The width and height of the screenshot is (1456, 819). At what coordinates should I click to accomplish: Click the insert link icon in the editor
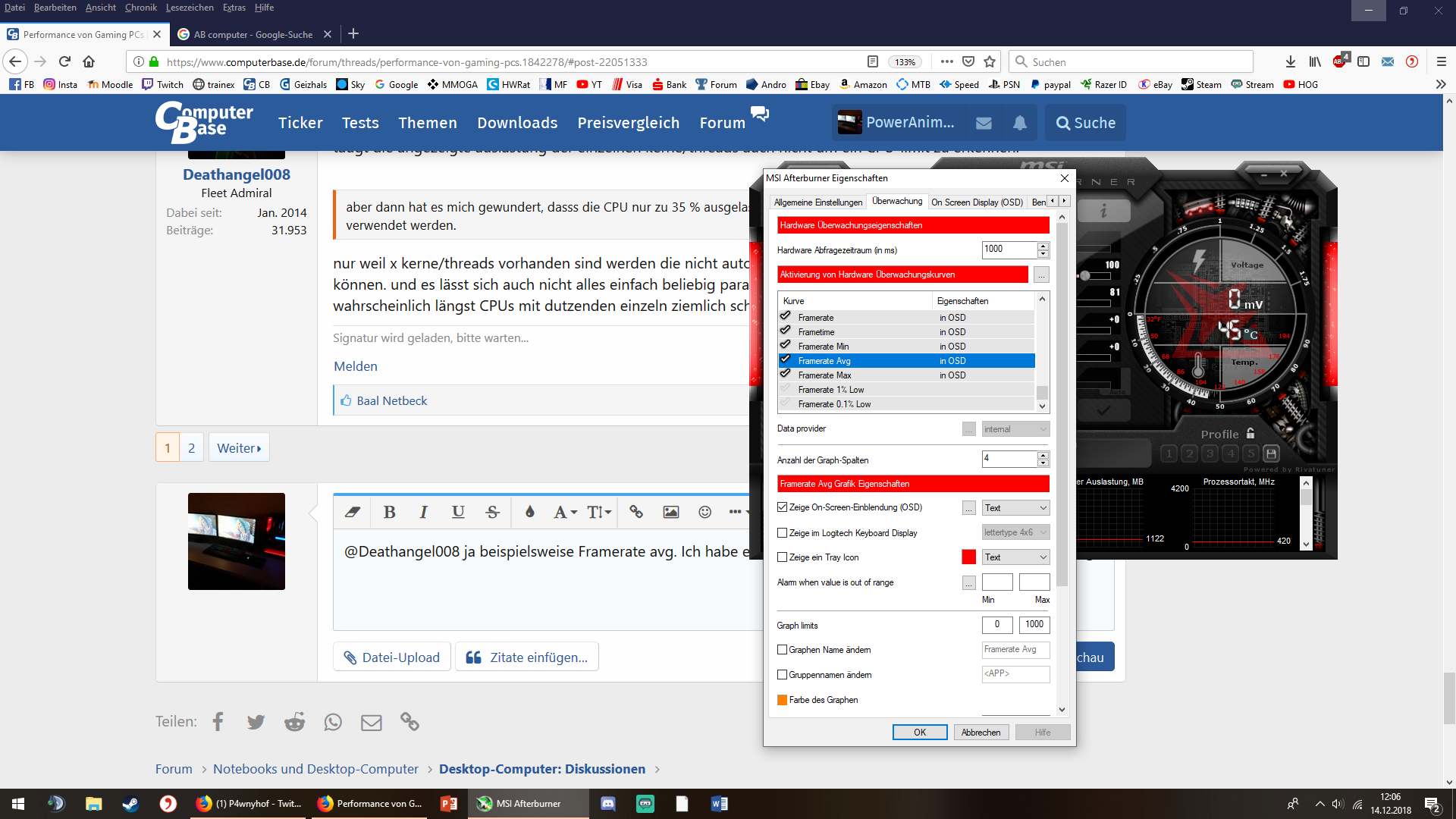pos(636,512)
